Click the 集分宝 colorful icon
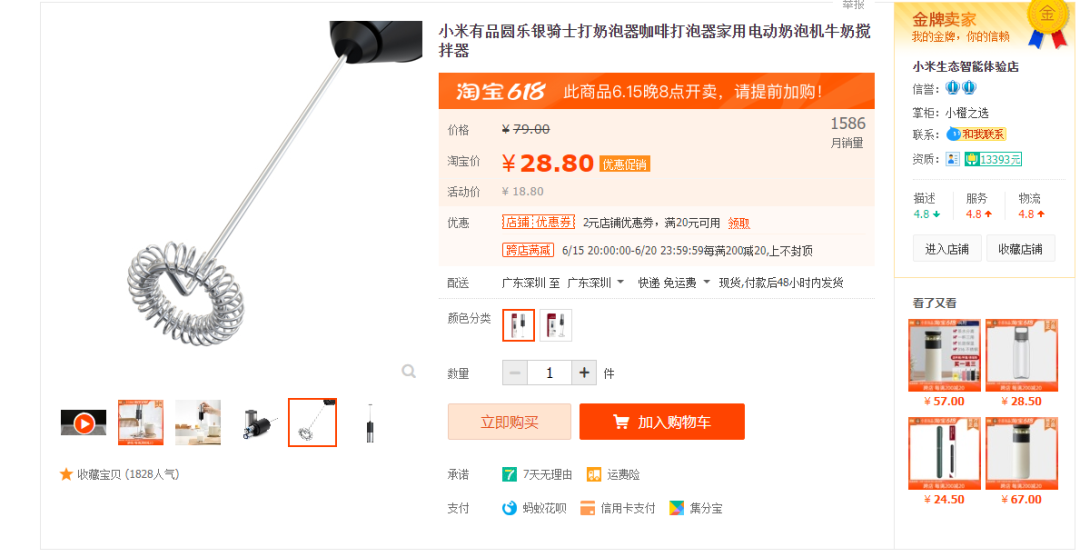This screenshot has width=1080, height=557. coord(676,508)
